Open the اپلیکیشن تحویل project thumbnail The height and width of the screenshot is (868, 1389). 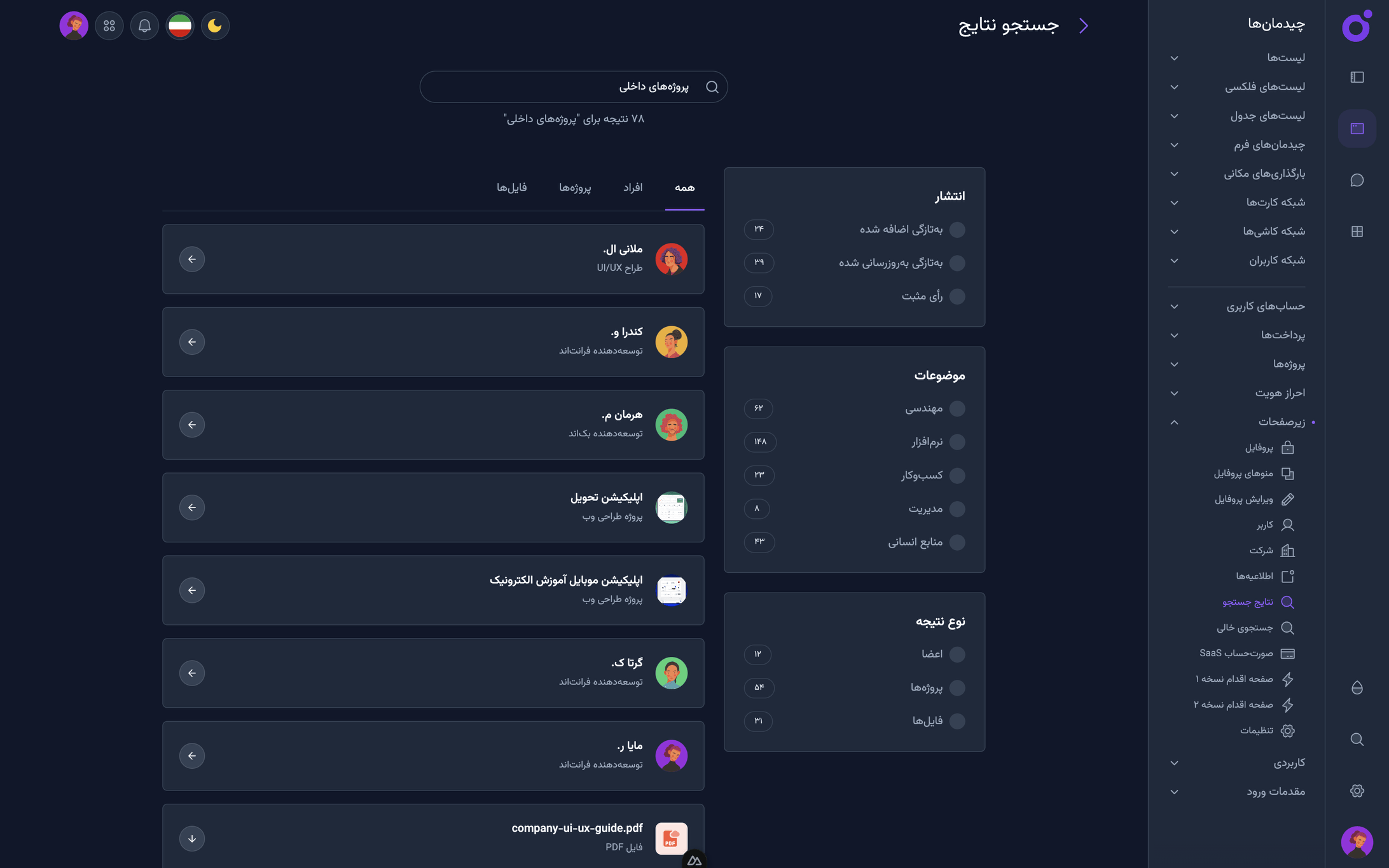671,507
